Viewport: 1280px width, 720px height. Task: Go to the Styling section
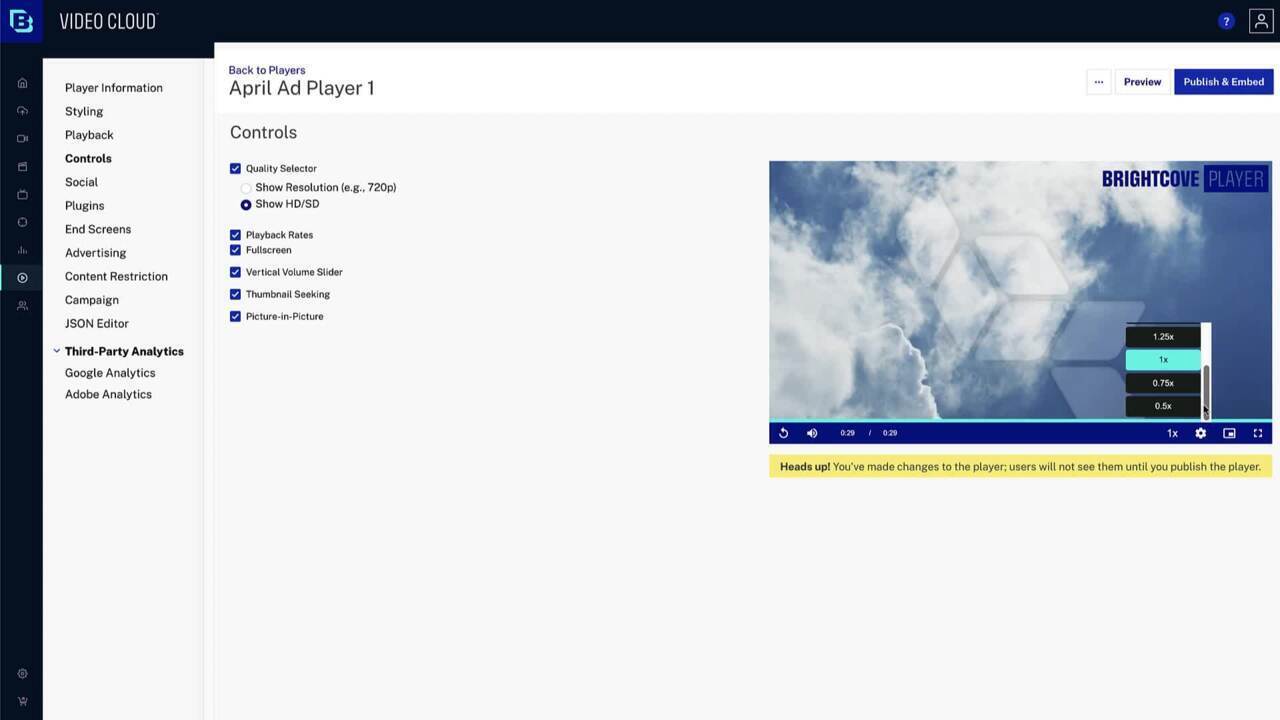(x=84, y=111)
